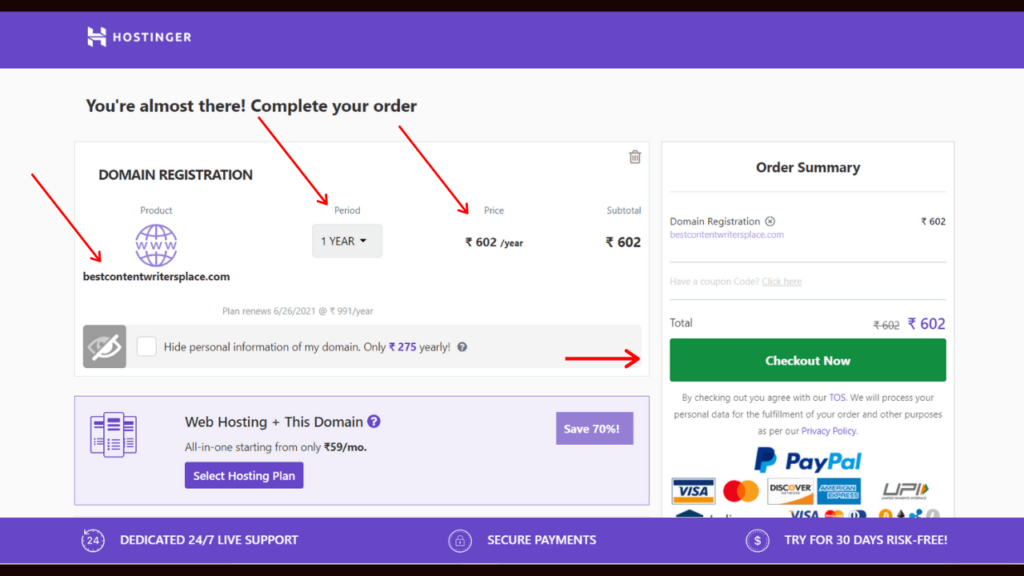Open the 1 YEAR period dropdown
The height and width of the screenshot is (576, 1024).
(x=347, y=241)
